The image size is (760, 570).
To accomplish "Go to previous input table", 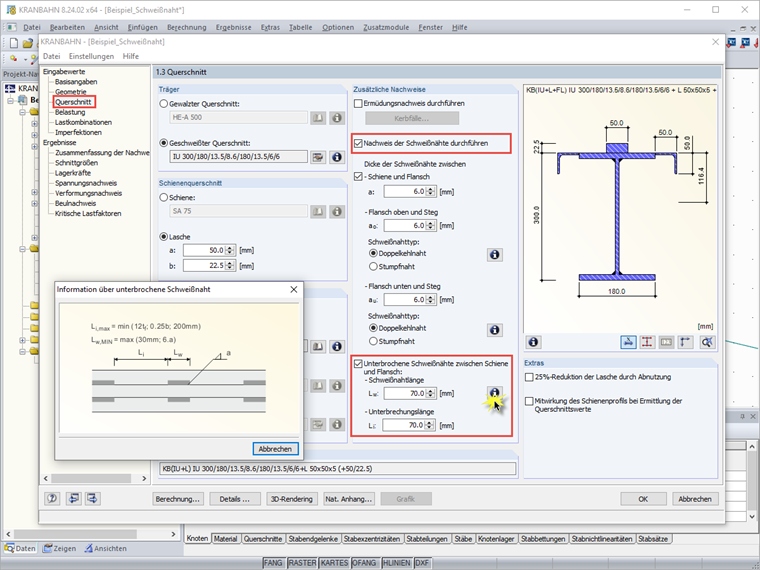I will point(73,498).
